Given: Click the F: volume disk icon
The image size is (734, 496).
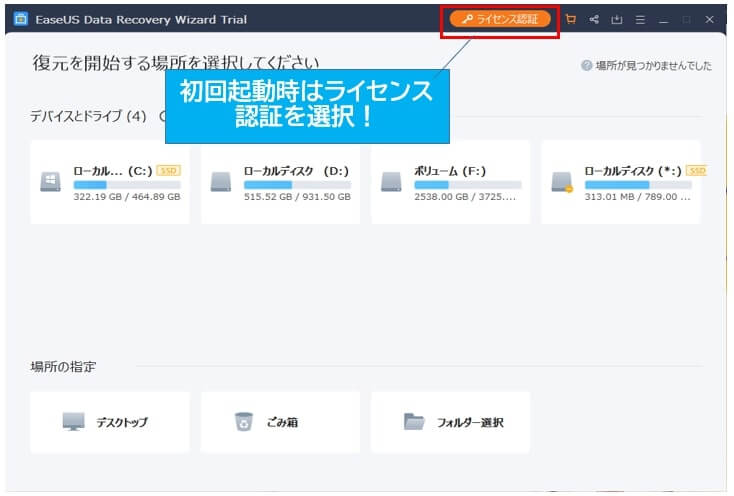Looking at the screenshot, I should tap(391, 182).
